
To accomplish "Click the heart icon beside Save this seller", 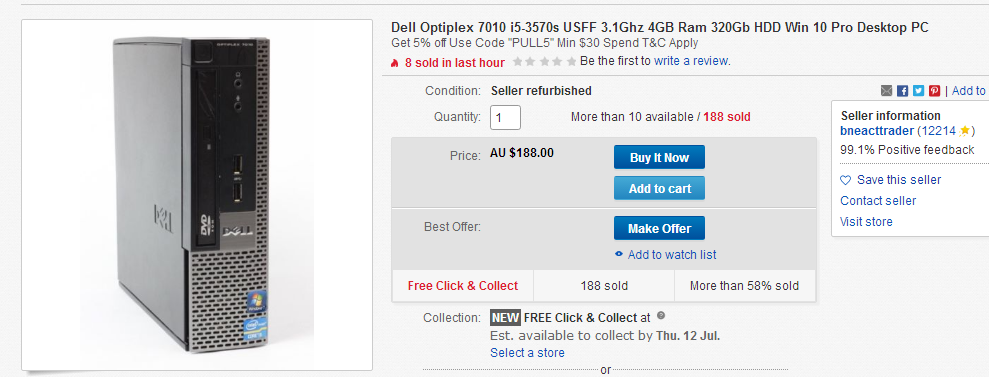I will pyautogui.click(x=846, y=180).
